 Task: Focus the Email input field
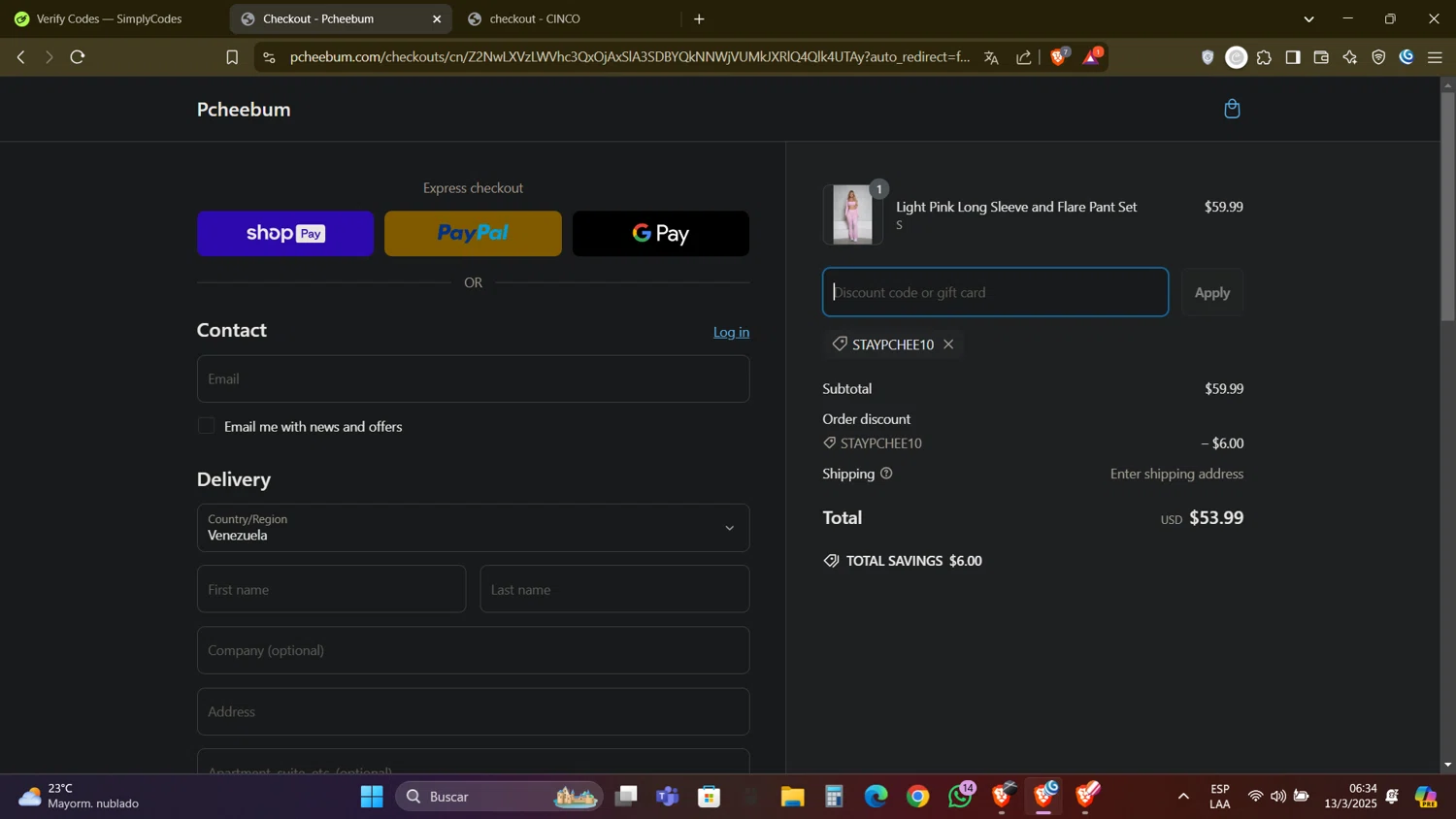click(473, 378)
